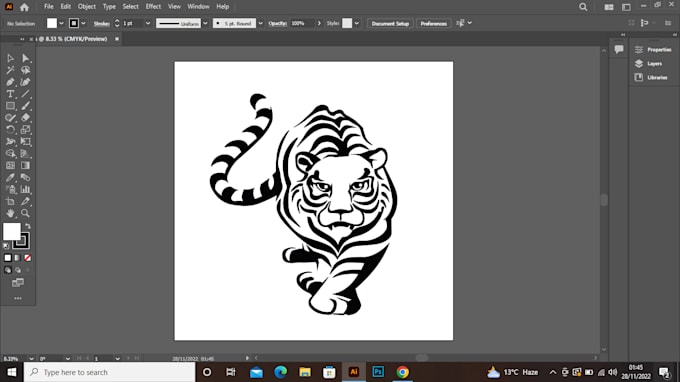This screenshot has width=680, height=382.
Task: Set fill to None in toolbox
Action: pos(27,258)
